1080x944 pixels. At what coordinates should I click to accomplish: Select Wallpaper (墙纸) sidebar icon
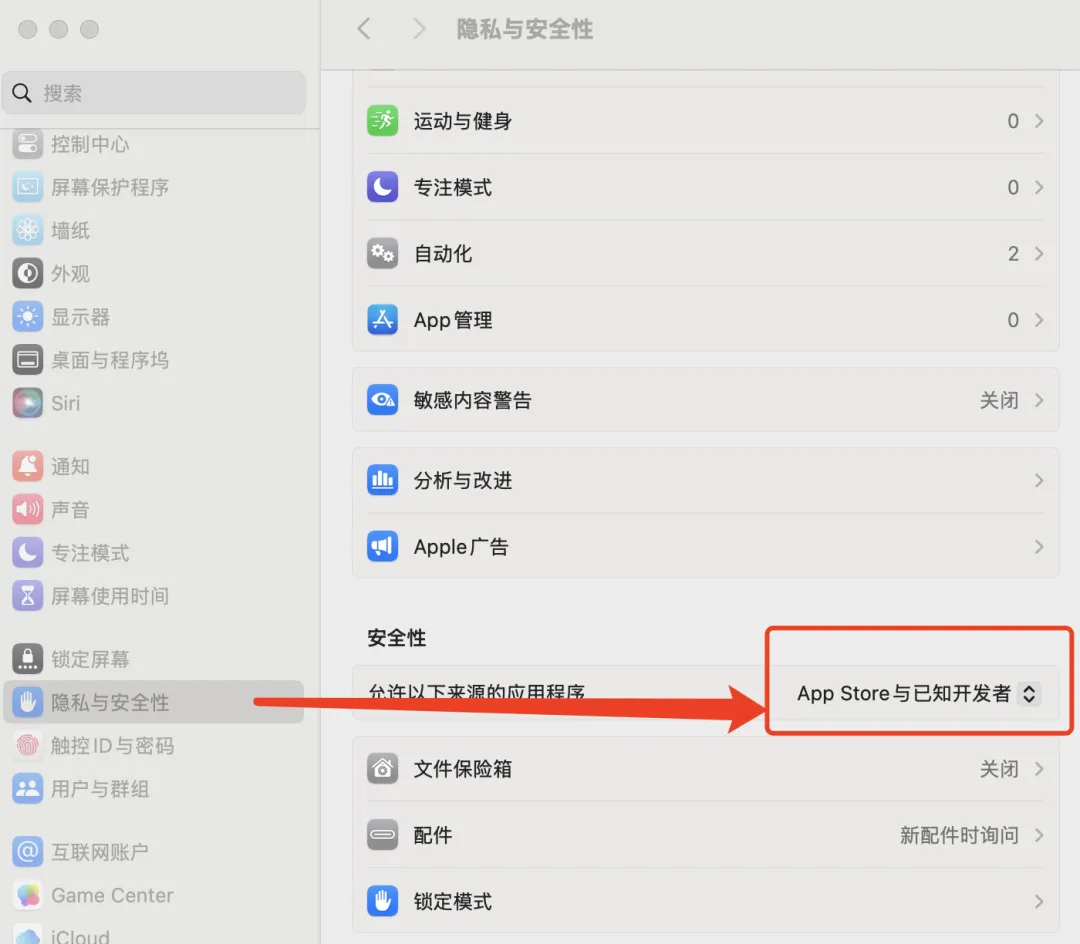click(x=28, y=231)
